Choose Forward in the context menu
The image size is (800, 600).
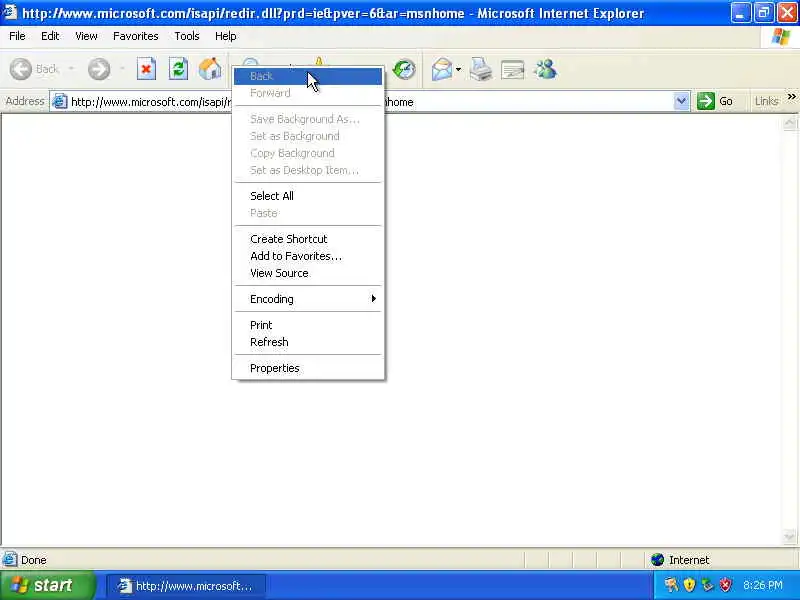(308, 93)
